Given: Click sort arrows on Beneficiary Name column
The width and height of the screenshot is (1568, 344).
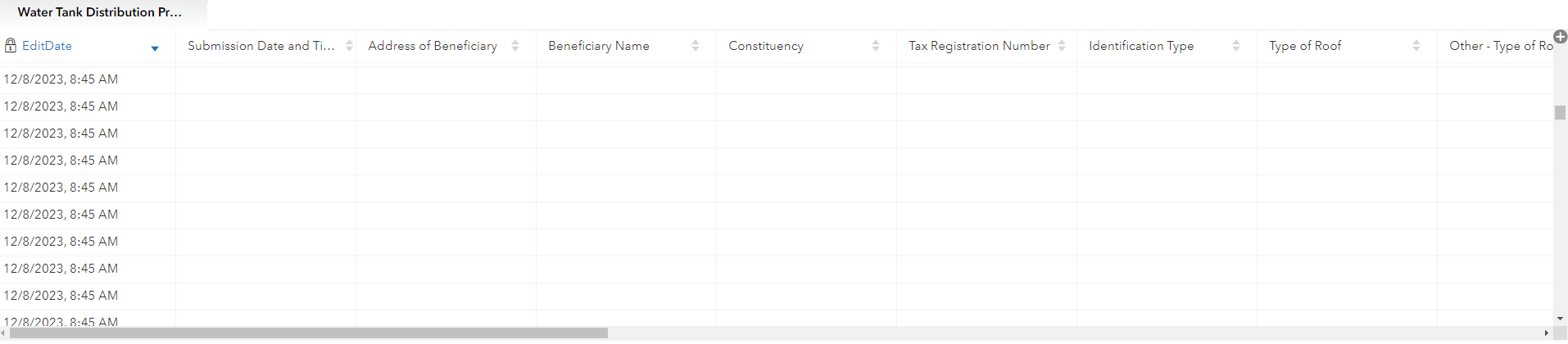Looking at the screenshot, I should [x=696, y=46].
